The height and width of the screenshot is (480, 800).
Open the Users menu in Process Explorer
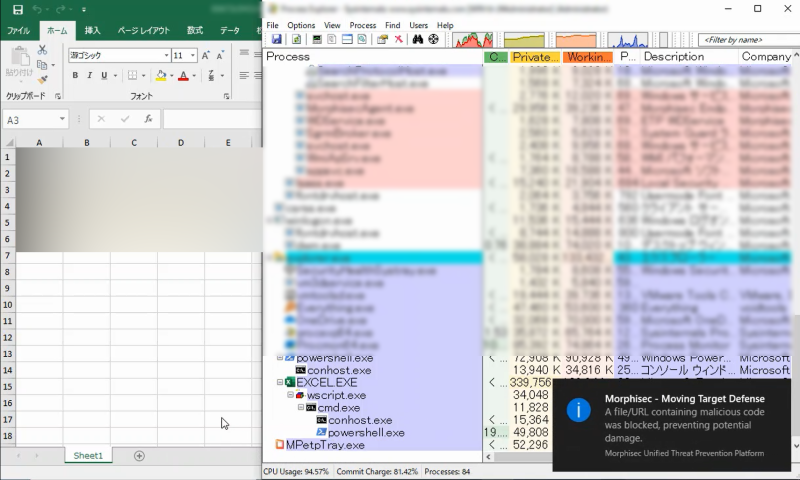pyautogui.click(x=419, y=25)
